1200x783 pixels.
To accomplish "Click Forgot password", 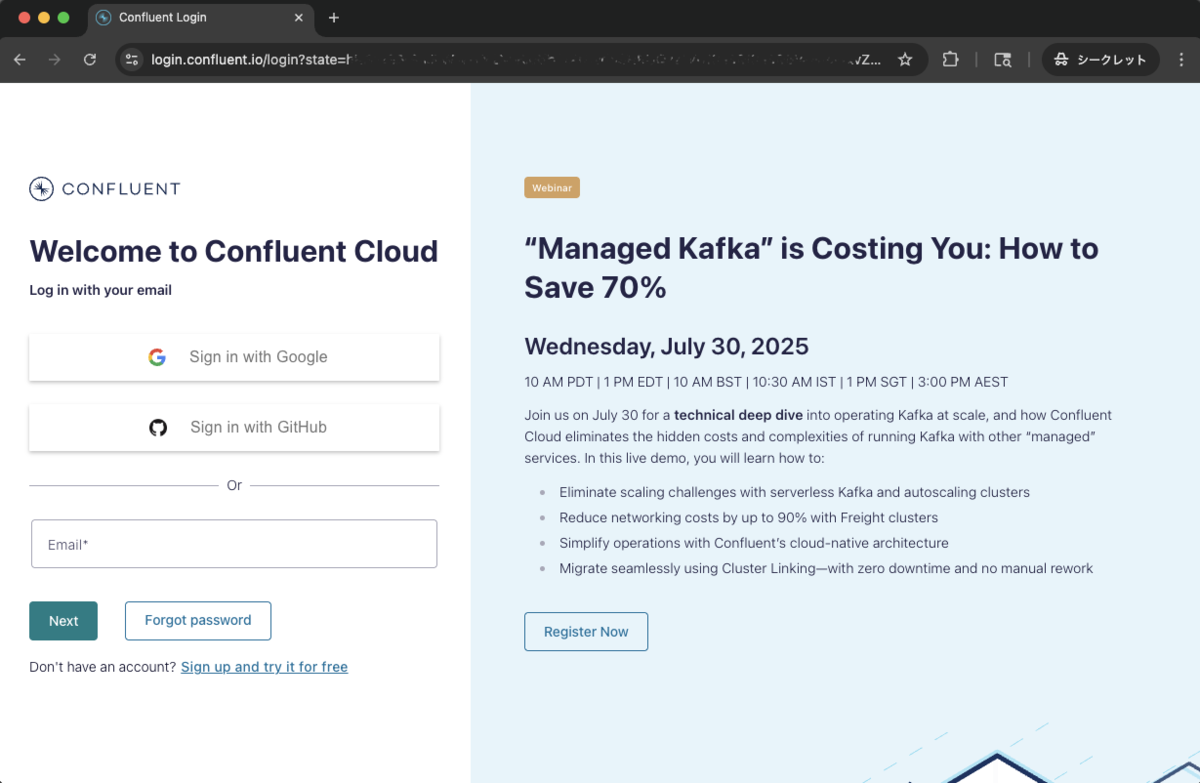I will click(x=198, y=621).
